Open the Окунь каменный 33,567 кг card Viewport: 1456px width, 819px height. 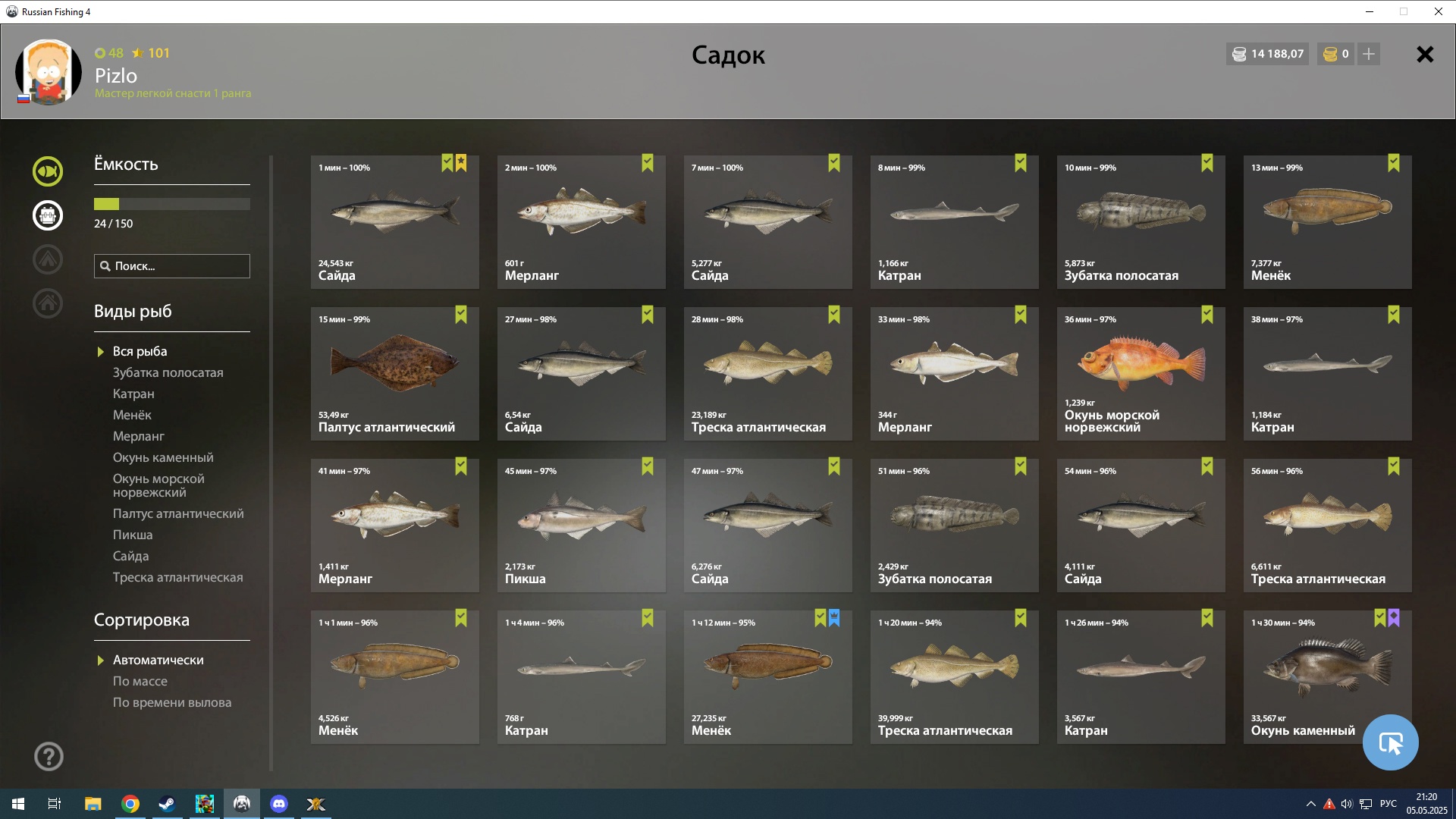[x=1328, y=677]
